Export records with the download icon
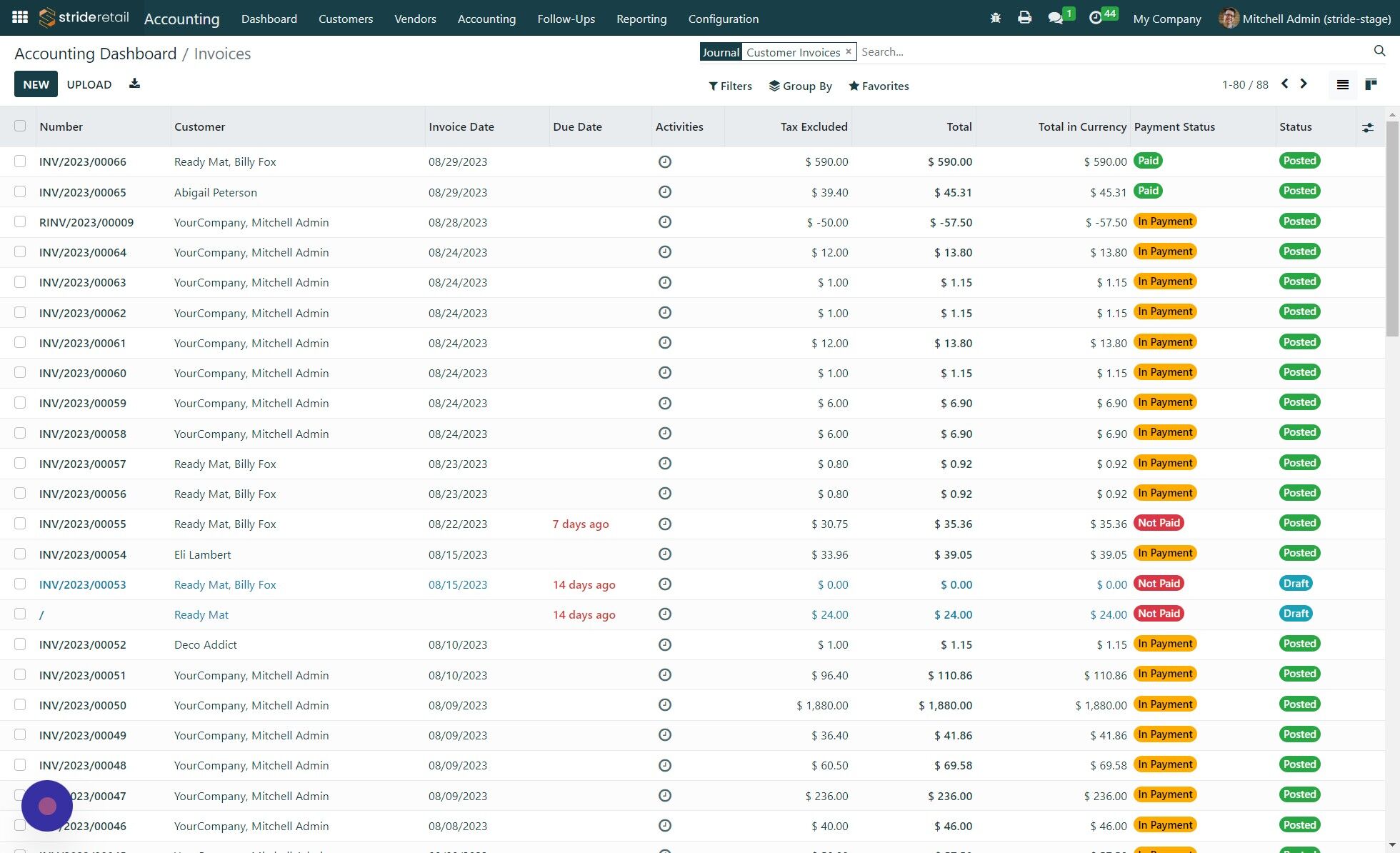 pyautogui.click(x=134, y=84)
